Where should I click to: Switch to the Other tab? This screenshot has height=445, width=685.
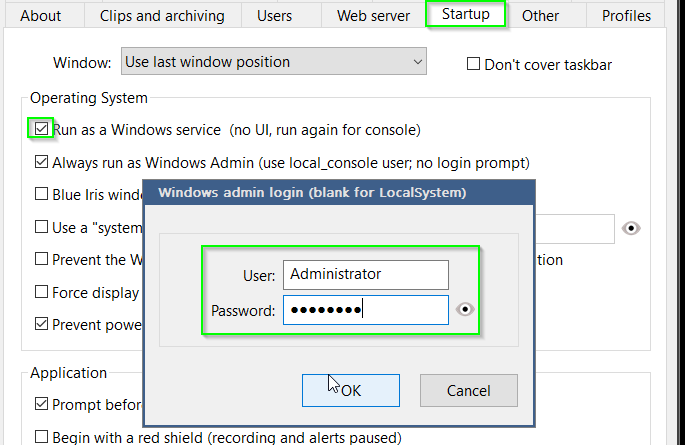pos(540,16)
